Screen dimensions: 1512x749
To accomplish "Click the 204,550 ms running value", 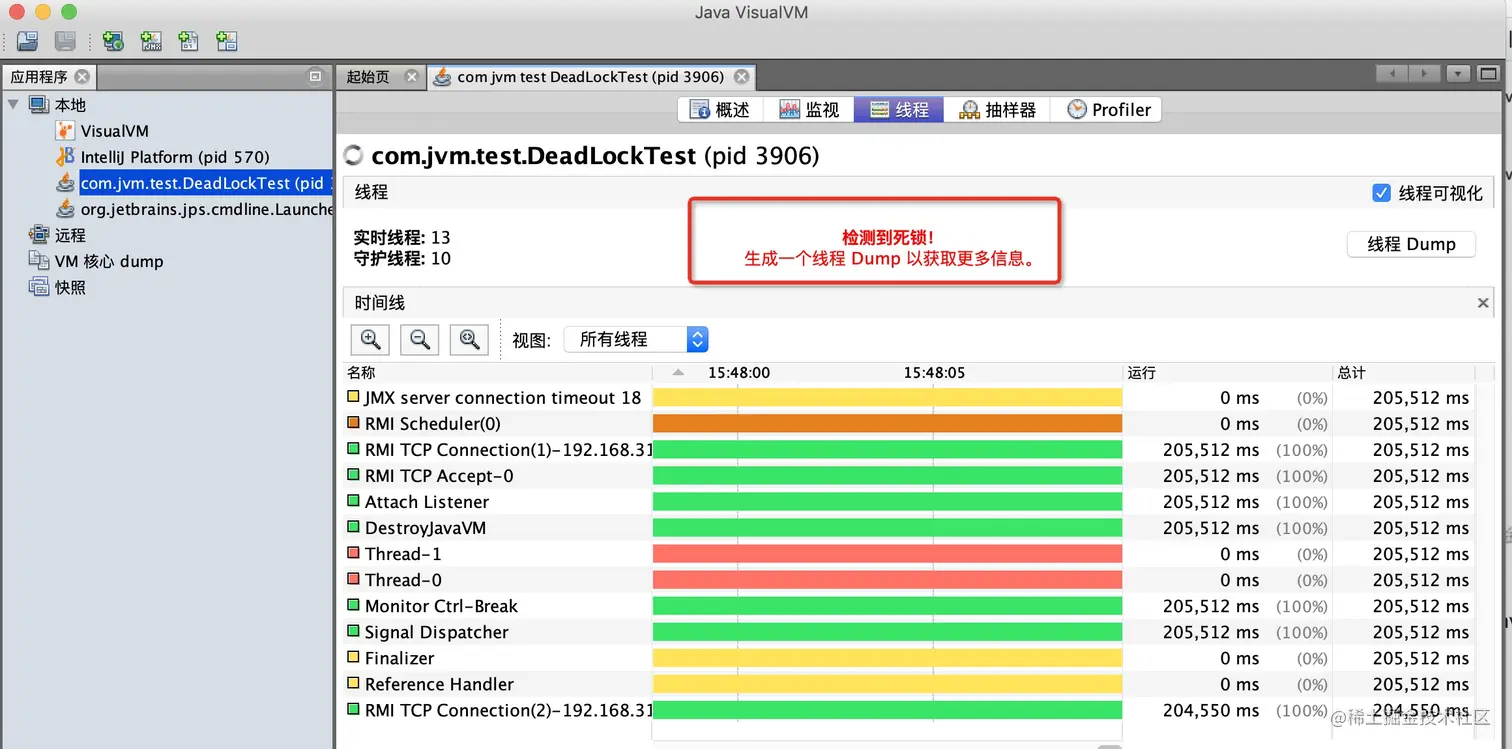I will (x=1211, y=710).
